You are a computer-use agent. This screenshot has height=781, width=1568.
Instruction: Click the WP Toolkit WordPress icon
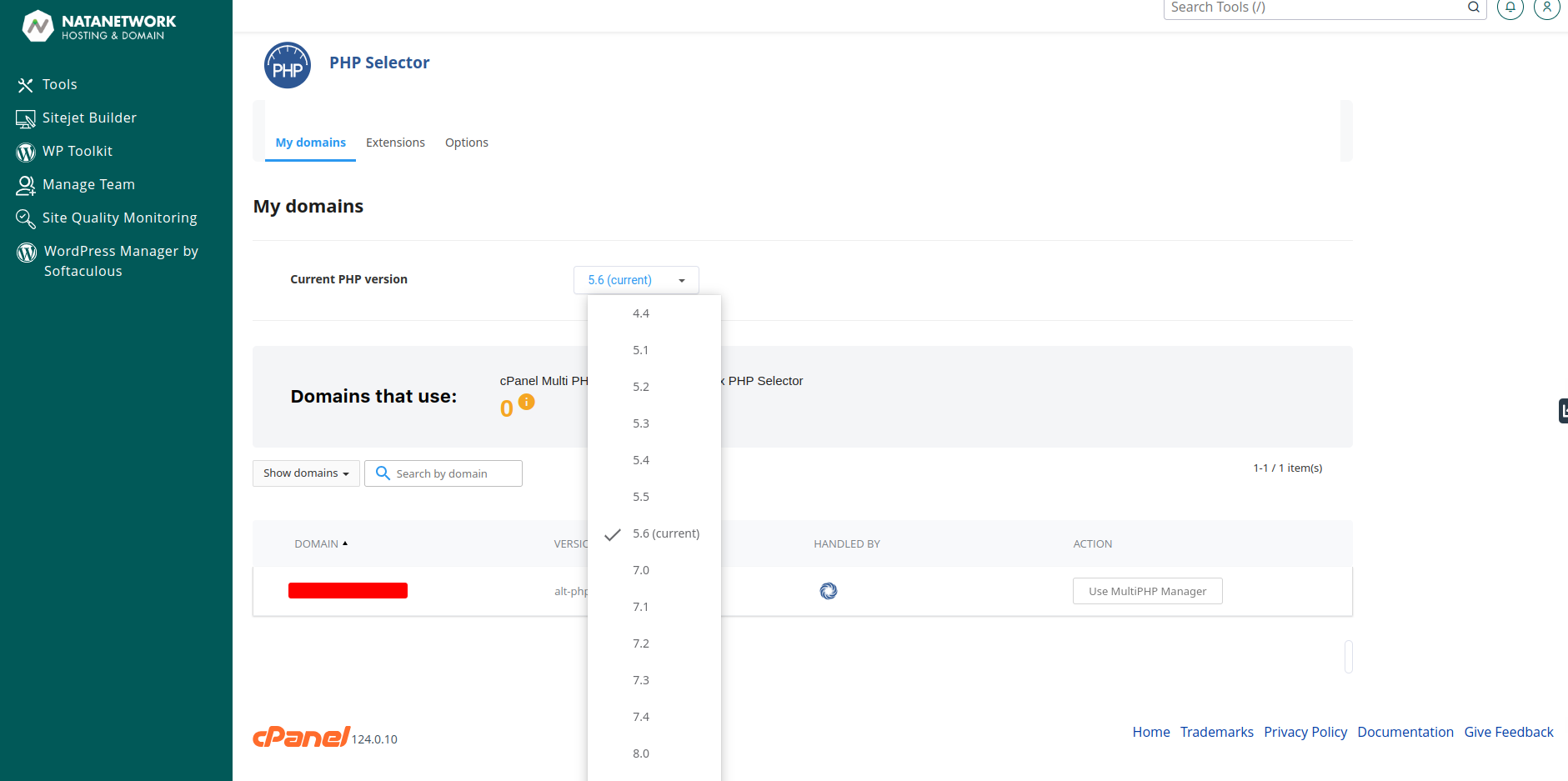click(x=26, y=153)
